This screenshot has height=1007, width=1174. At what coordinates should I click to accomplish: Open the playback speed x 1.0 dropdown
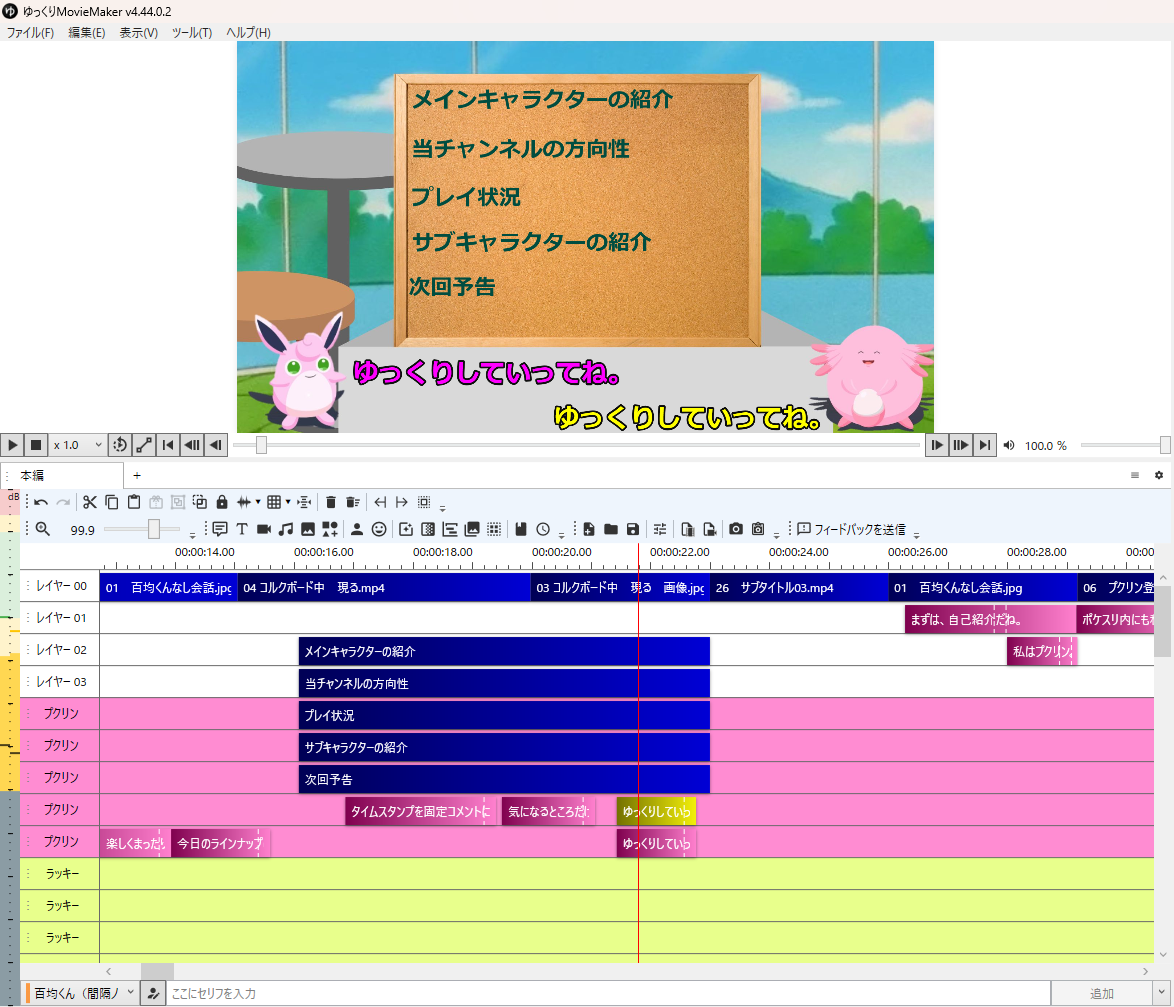tap(78, 445)
